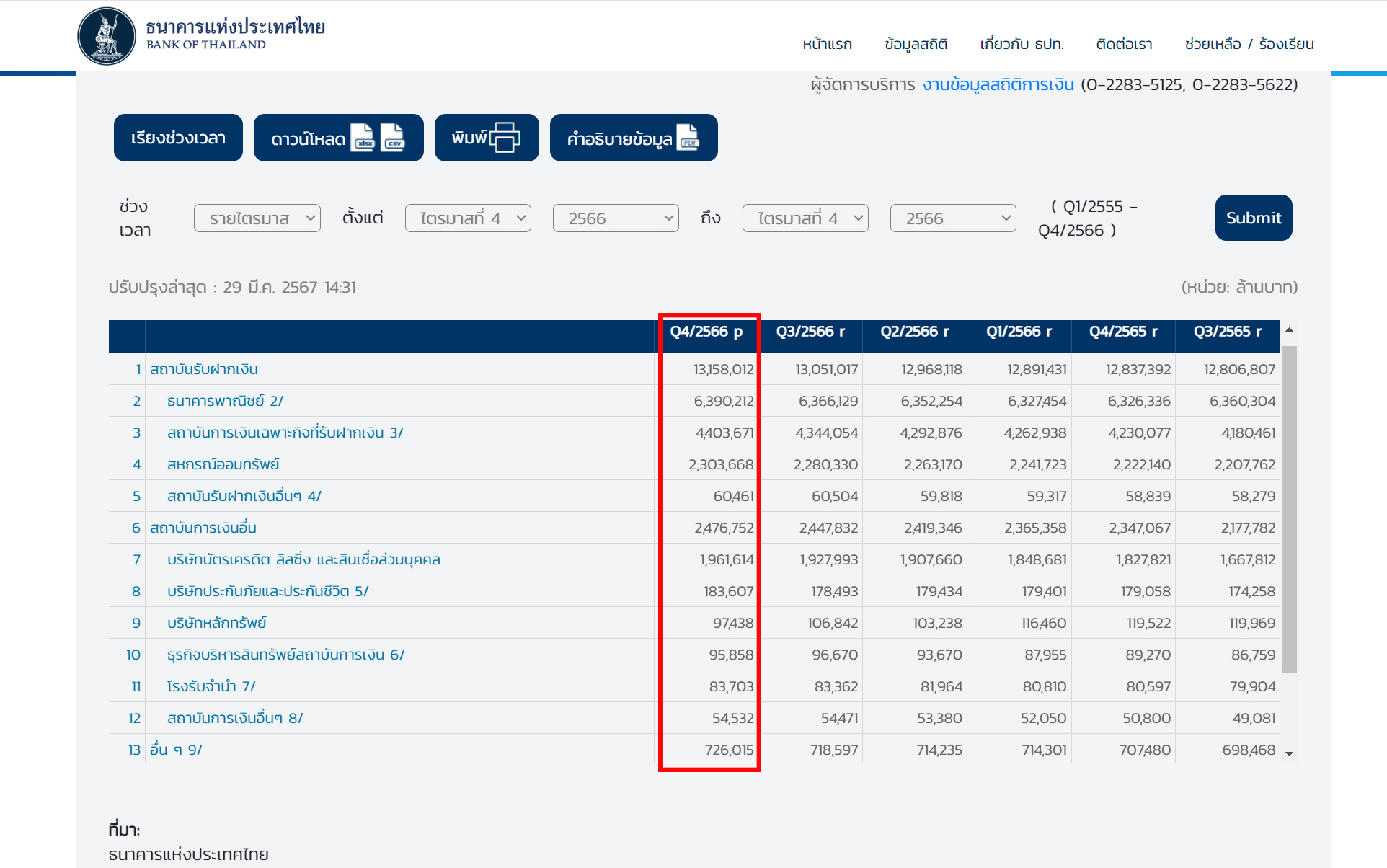This screenshot has width=1387, height=868.
Task: Download the data as csv file icon
Action: 393,138
